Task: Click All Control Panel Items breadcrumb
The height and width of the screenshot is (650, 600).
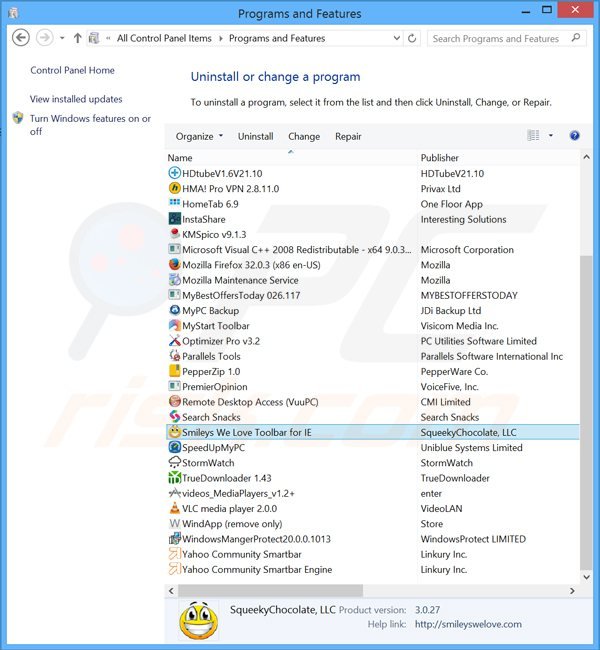Action: pyautogui.click(x=164, y=38)
